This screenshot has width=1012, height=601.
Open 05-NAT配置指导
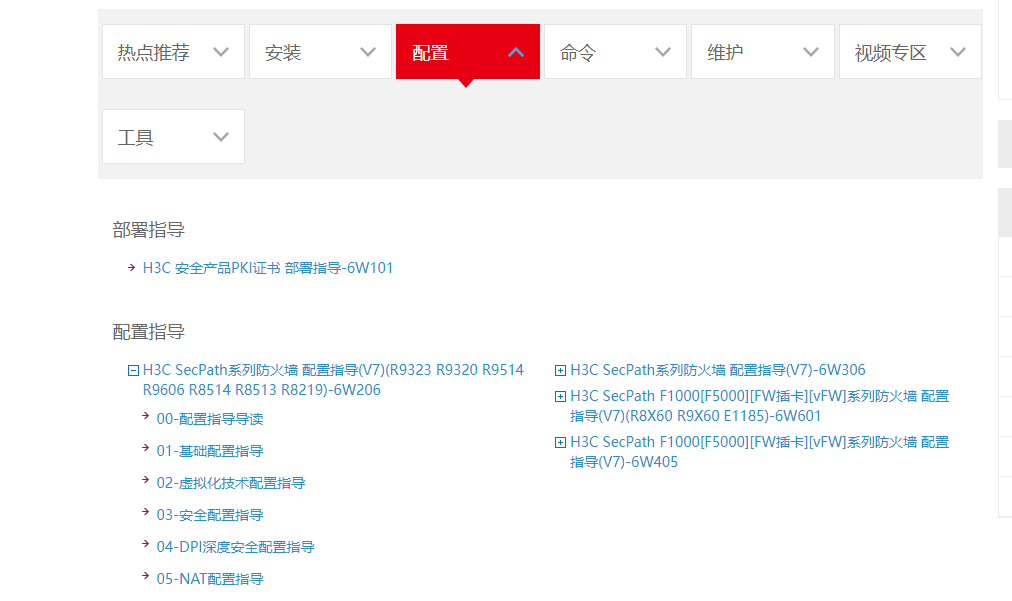pyautogui.click(x=210, y=579)
